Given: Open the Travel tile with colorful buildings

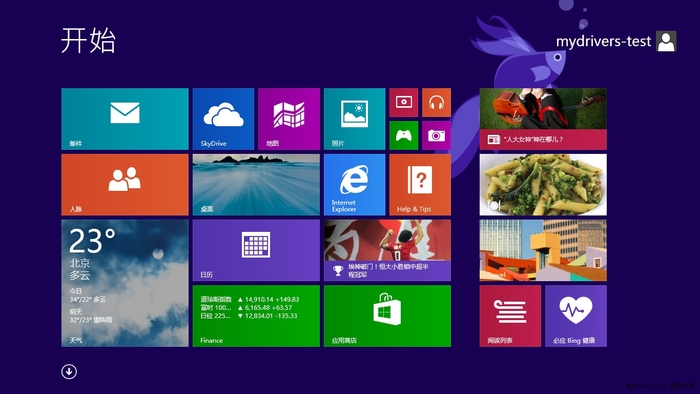Looking at the screenshot, I should (543, 250).
